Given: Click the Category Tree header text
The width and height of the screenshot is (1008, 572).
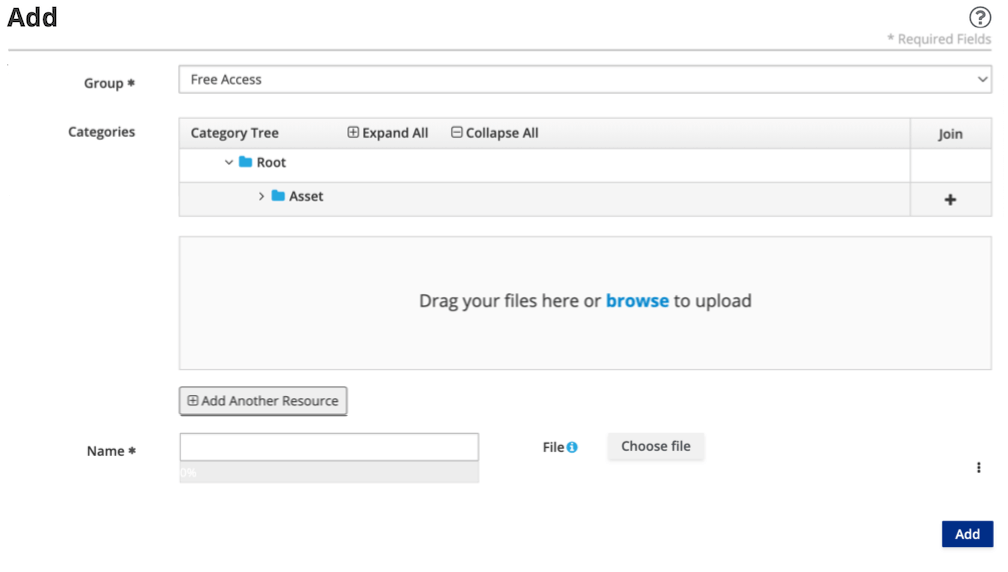Looking at the screenshot, I should pos(235,133).
